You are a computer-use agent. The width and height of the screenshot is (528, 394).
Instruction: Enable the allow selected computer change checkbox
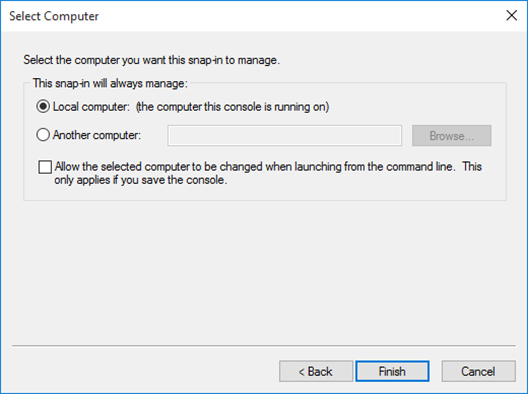(45, 167)
